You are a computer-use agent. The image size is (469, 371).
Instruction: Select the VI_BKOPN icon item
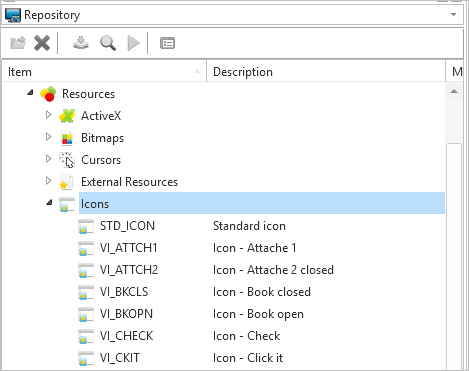126,314
